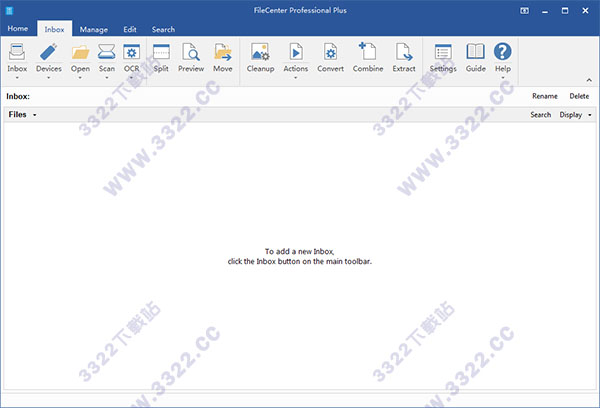Expand the Inbox button dropdown arrow

tap(17, 78)
